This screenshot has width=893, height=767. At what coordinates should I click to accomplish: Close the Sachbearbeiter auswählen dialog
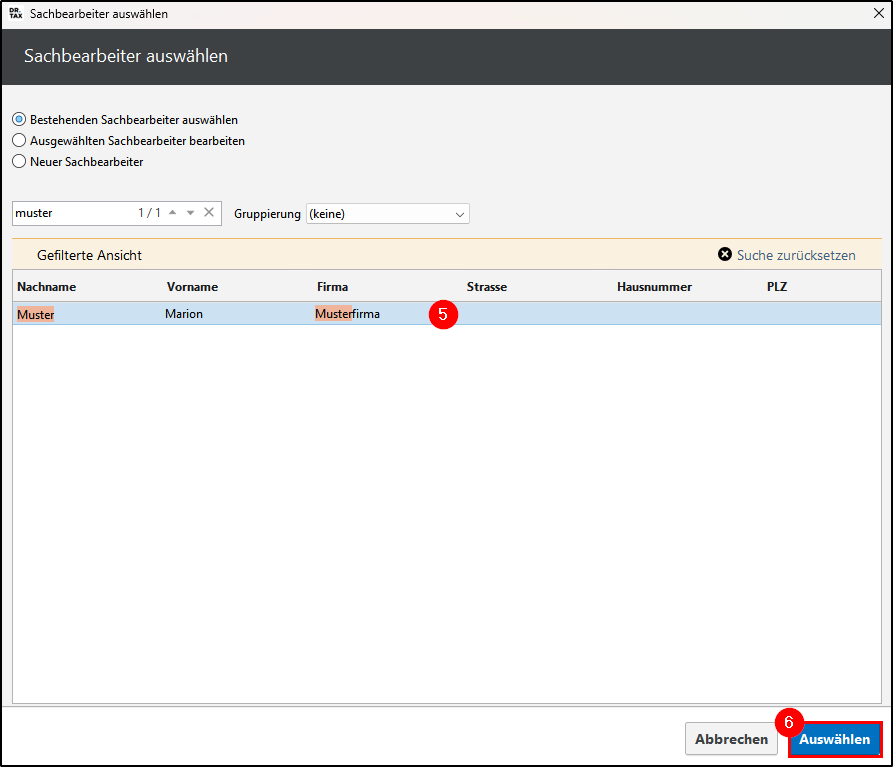[877, 14]
